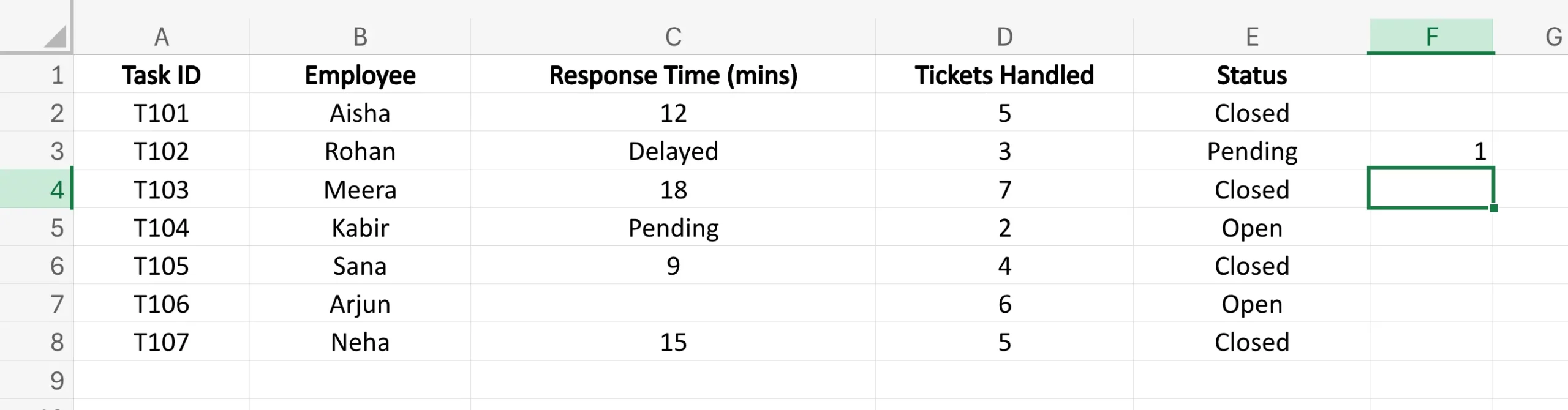Select the empty response time cell for Arjun

[673, 304]
